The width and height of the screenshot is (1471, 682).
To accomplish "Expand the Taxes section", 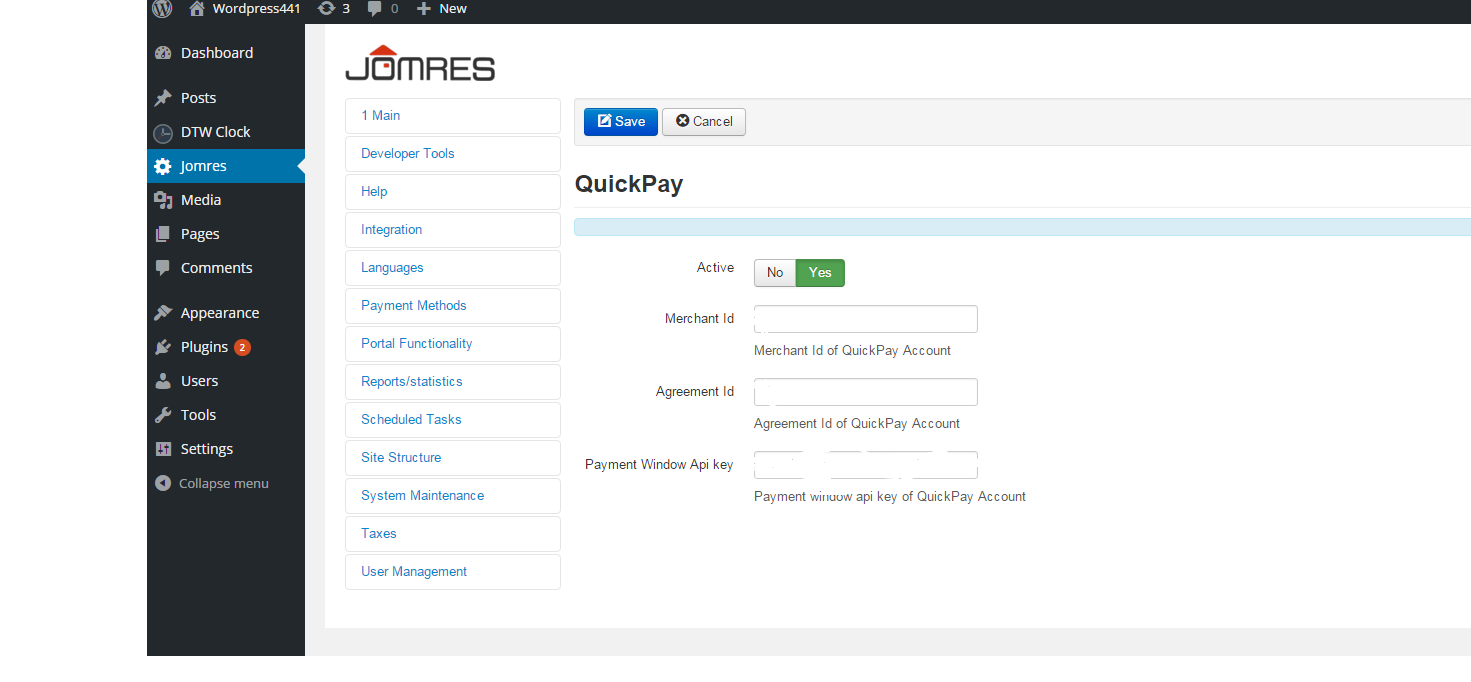I will coord(453,534).
